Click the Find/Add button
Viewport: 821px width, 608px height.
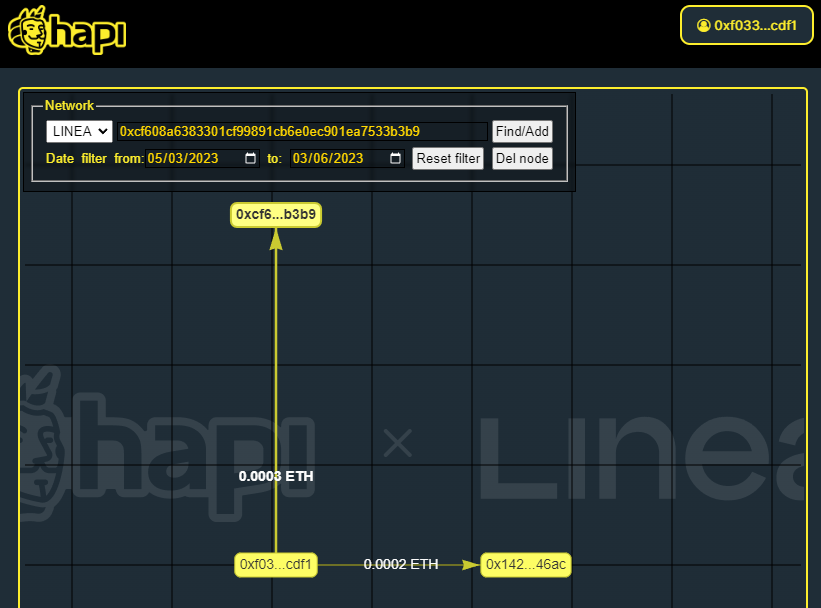(x=522, y=131)
